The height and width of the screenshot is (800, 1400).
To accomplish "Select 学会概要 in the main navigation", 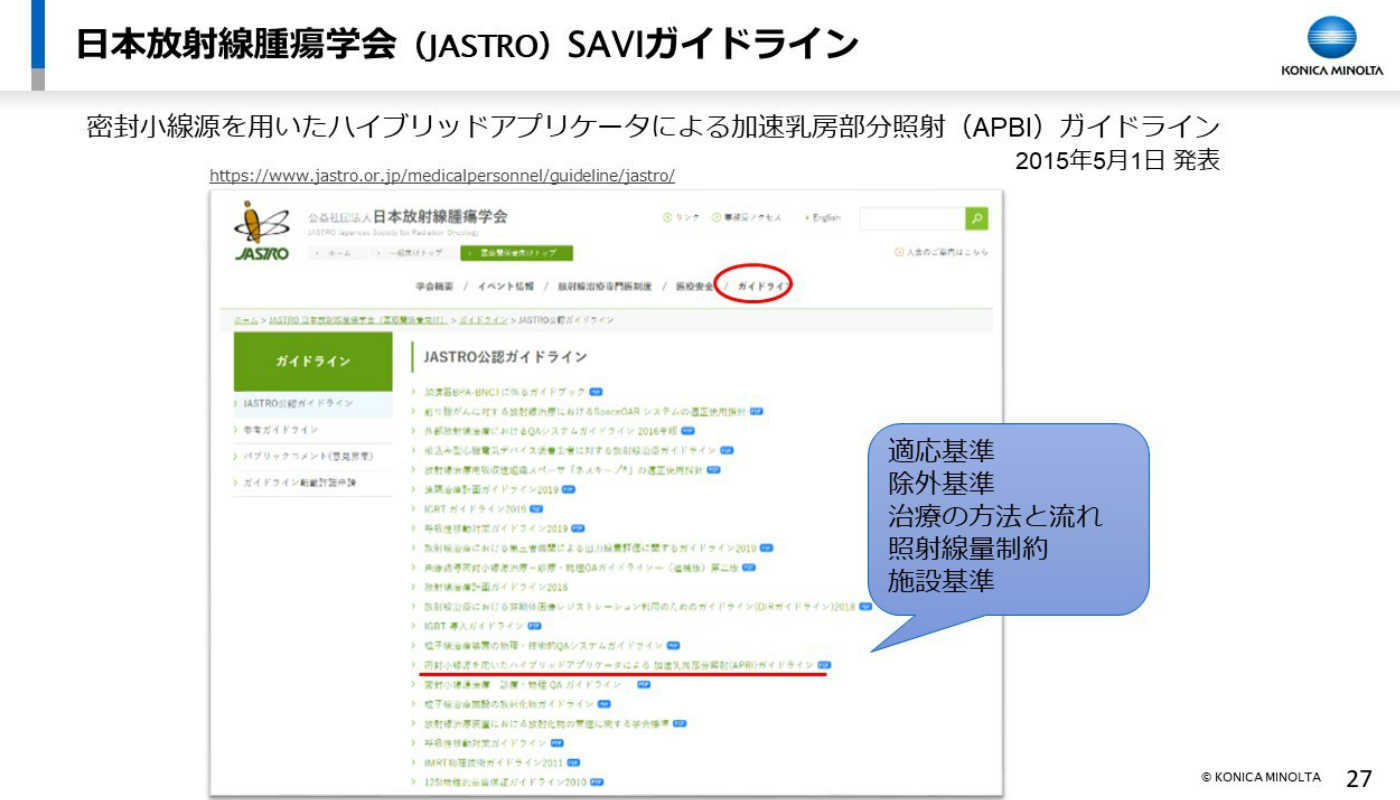I will click(433, 286).
